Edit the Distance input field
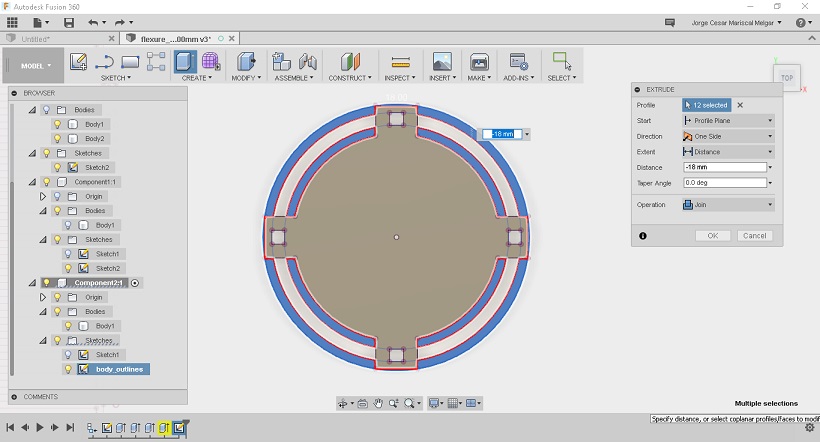This screenshot has width=820, height=442. pos(725,167)
